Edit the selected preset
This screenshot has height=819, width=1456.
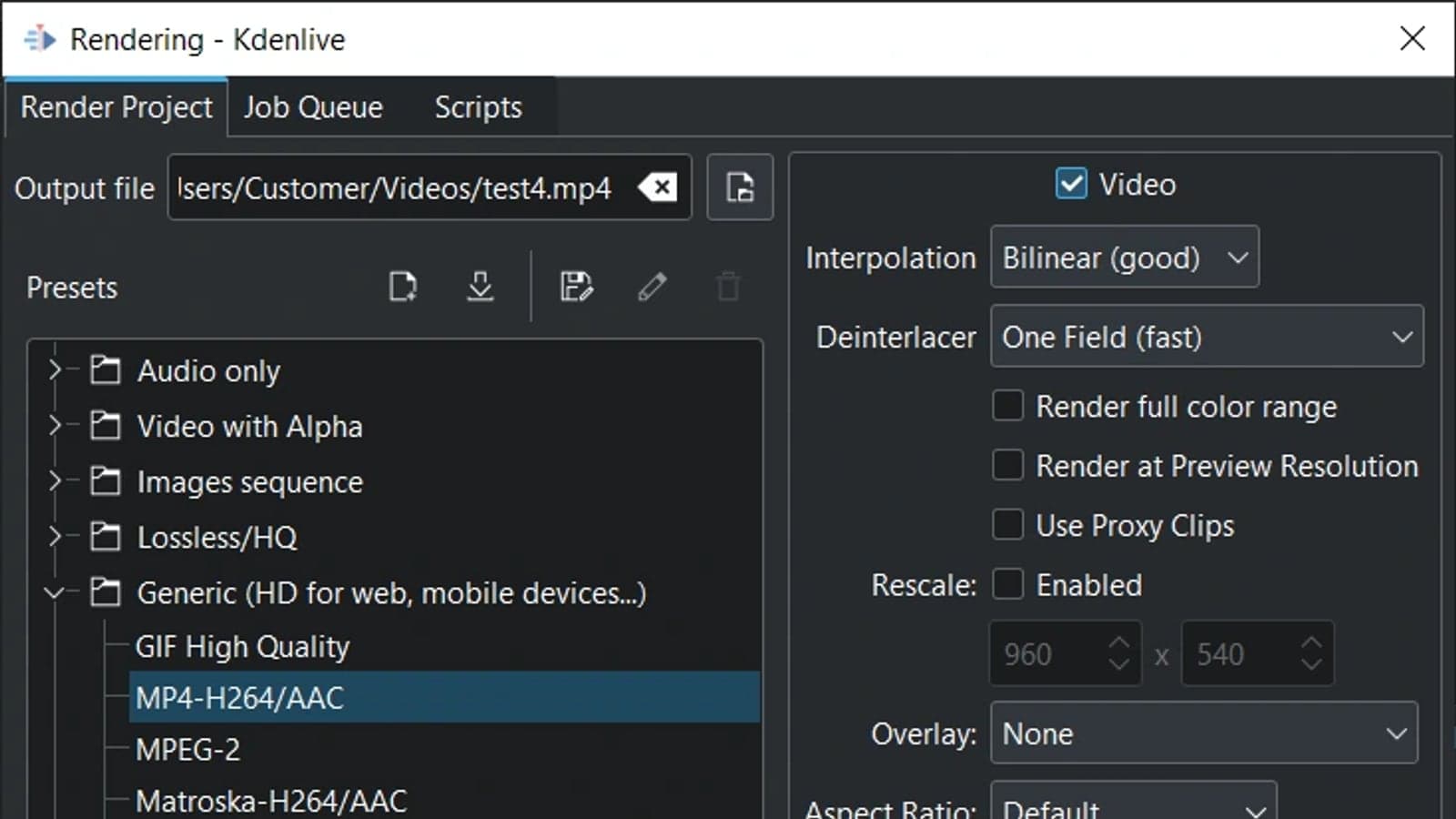652,287
